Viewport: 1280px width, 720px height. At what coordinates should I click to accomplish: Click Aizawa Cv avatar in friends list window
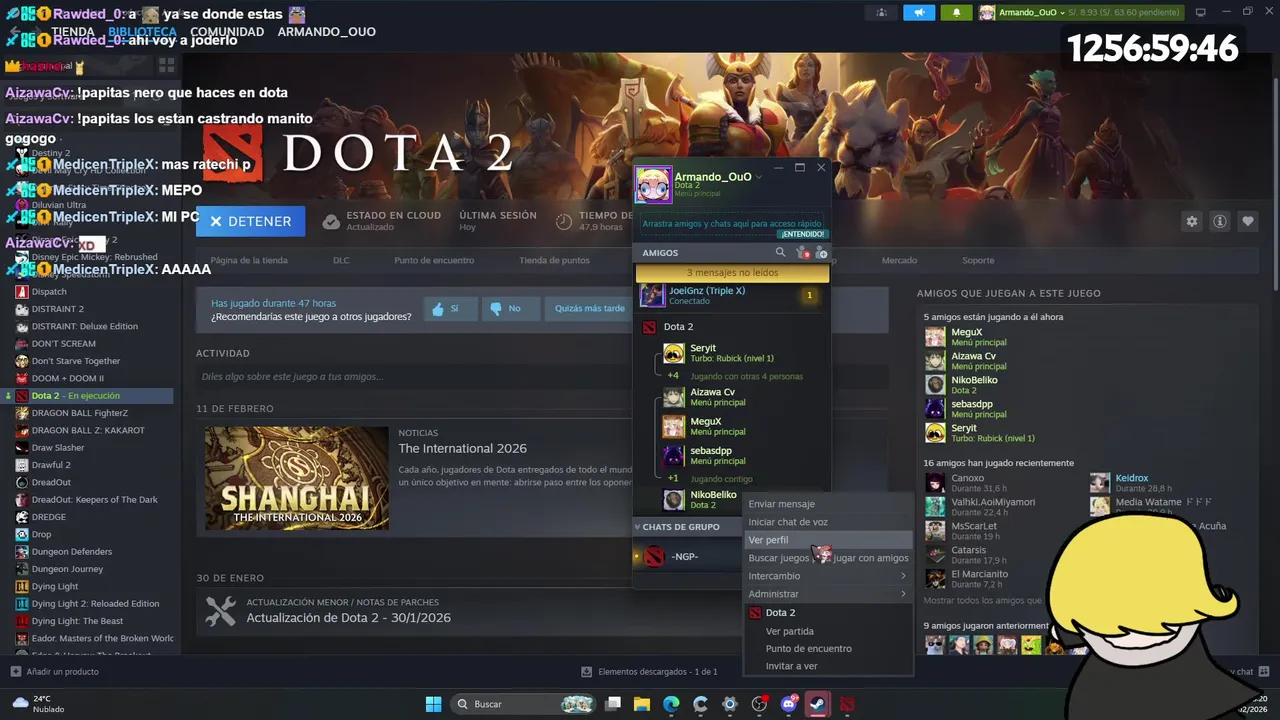pos(674,397)
